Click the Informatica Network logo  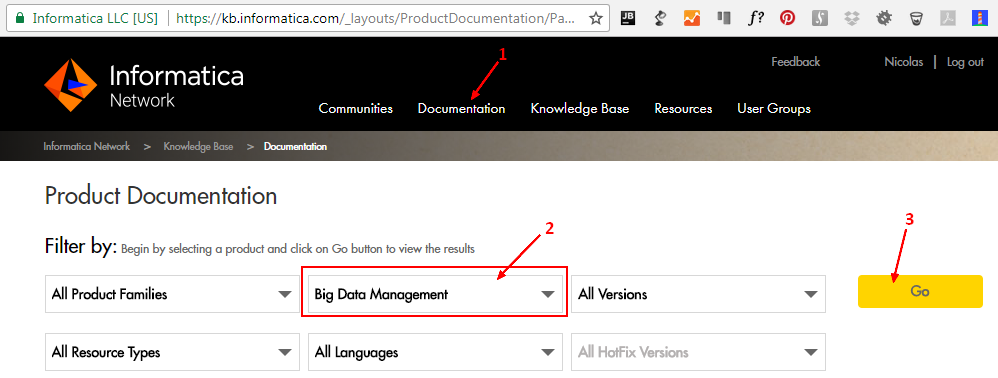point(144,85)
